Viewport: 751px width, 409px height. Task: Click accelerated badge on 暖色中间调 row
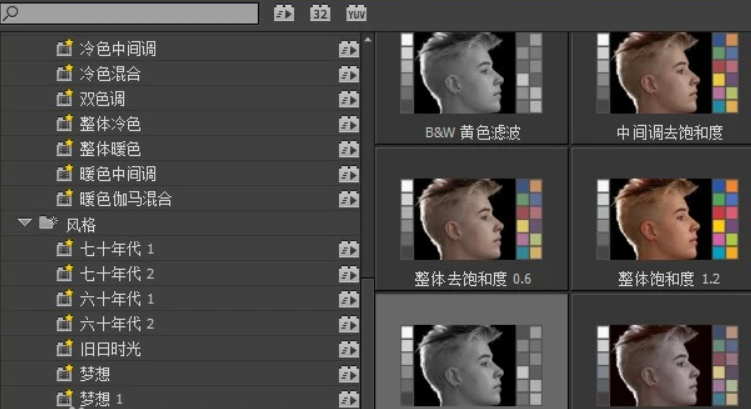[349, 174]
